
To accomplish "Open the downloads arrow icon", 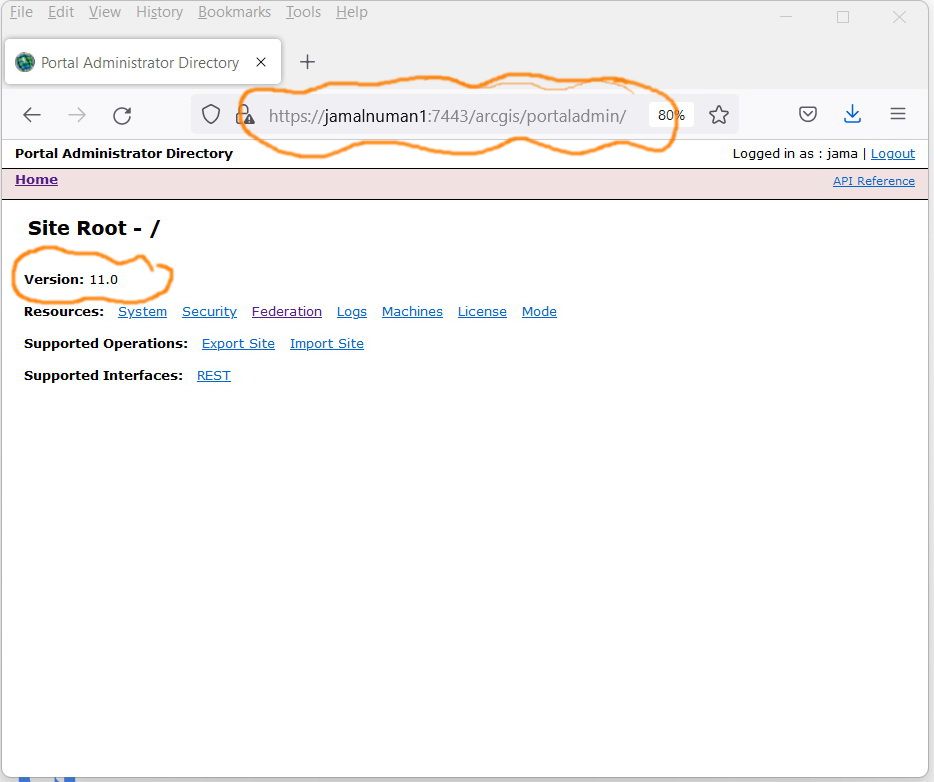I will pyautogui.click(x=852, y=114).
